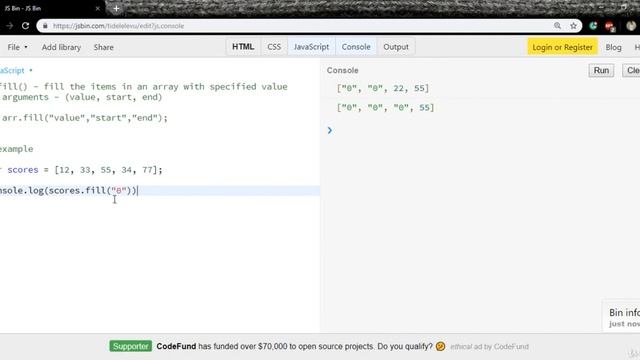Viewport: 640px width, 360px height.
Task: Select first console output with 22, 55
Action: click(x=383, y=88)
